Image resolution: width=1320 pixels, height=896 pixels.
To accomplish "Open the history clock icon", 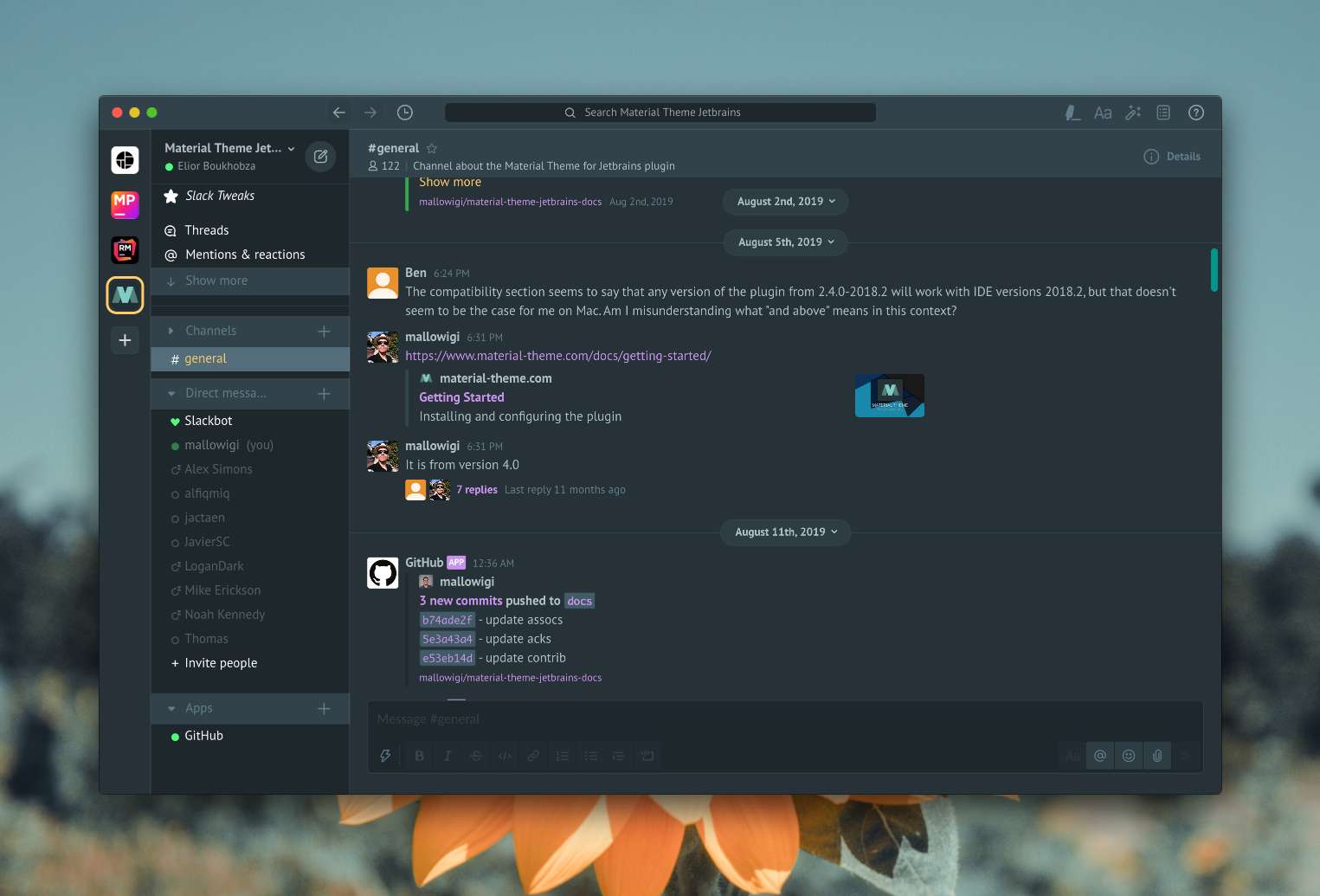I will point(405,113).
